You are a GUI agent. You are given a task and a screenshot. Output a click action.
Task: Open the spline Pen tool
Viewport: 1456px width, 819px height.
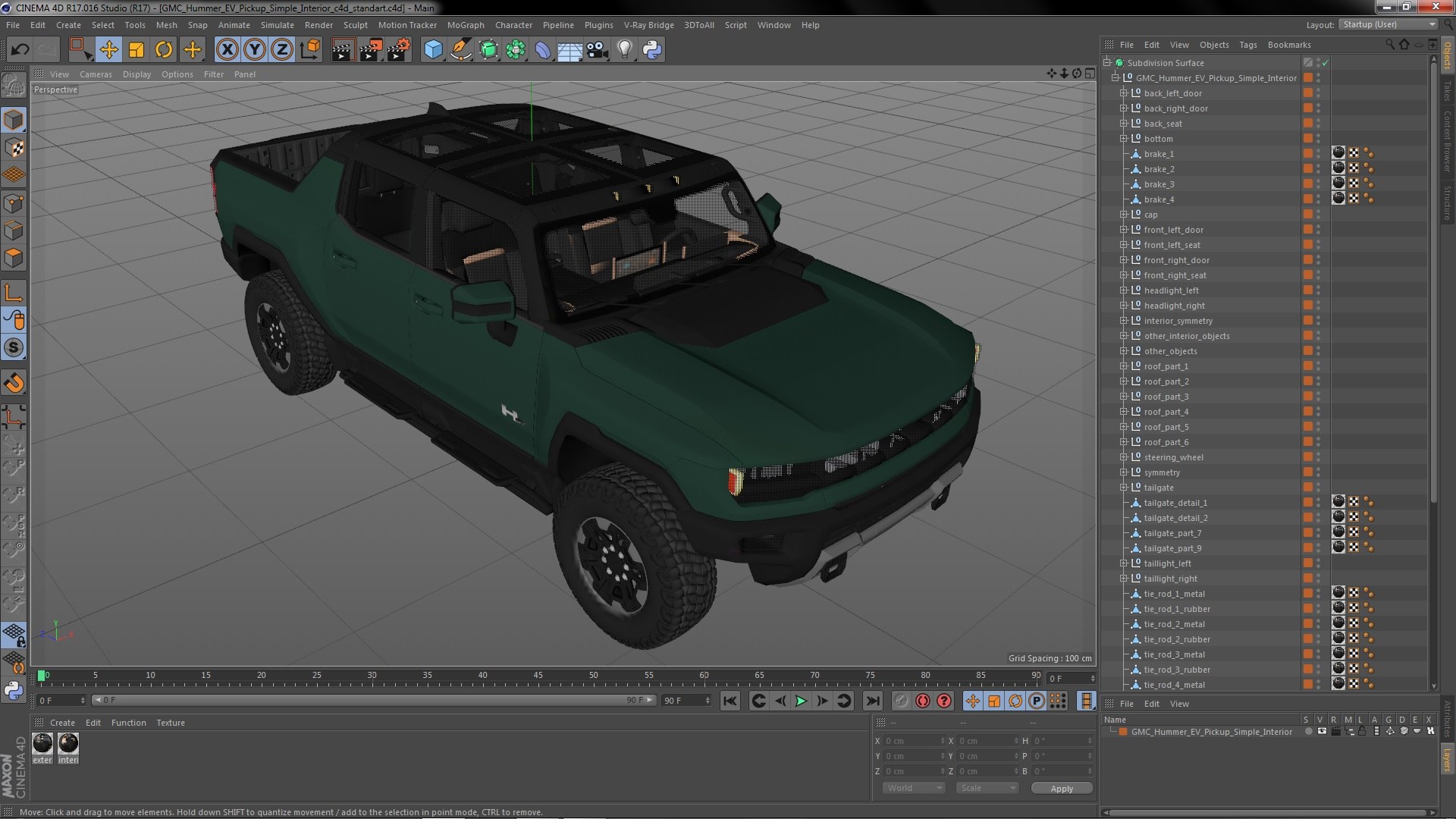pyautogui.click(x=460, y=50)
